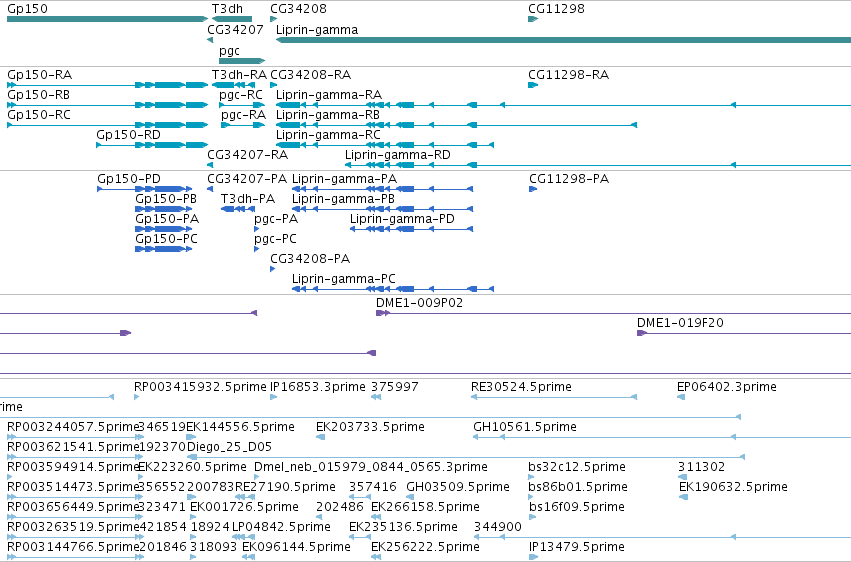Click the CG11298-PA protein label
Viewport: 851px width, 562px height.
(x=569, y=179)
